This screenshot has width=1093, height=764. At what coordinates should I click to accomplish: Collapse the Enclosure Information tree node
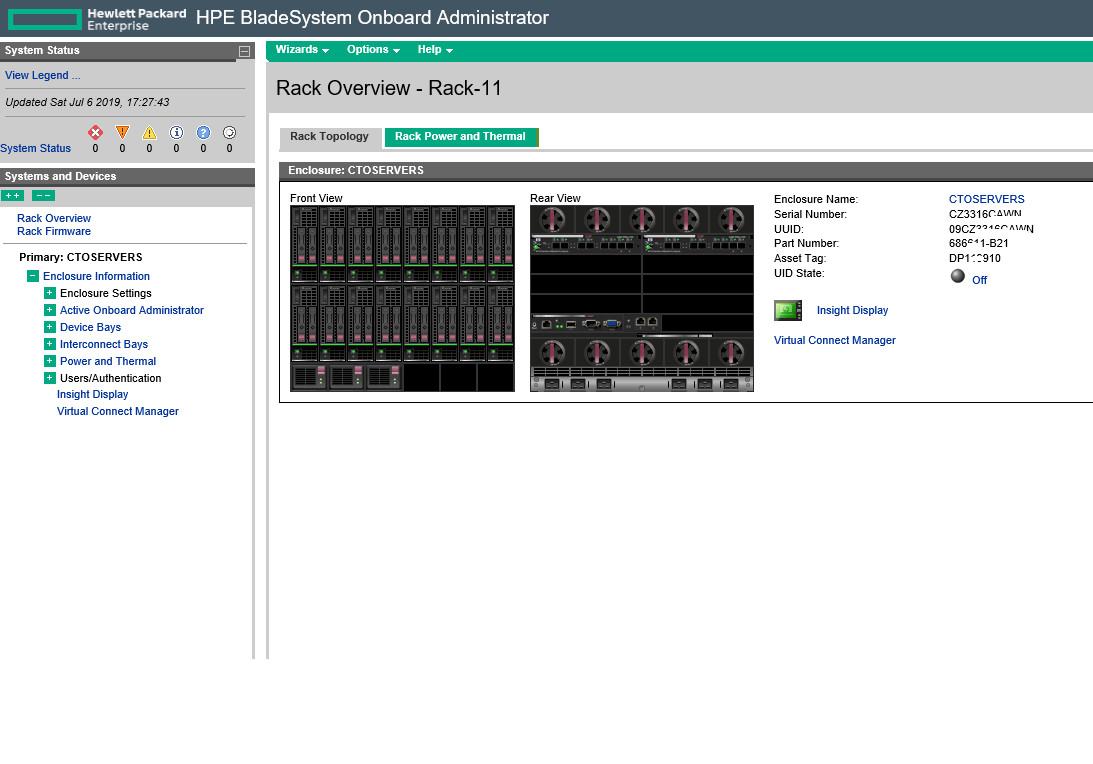pyautogui.click(x=33, y=276)
